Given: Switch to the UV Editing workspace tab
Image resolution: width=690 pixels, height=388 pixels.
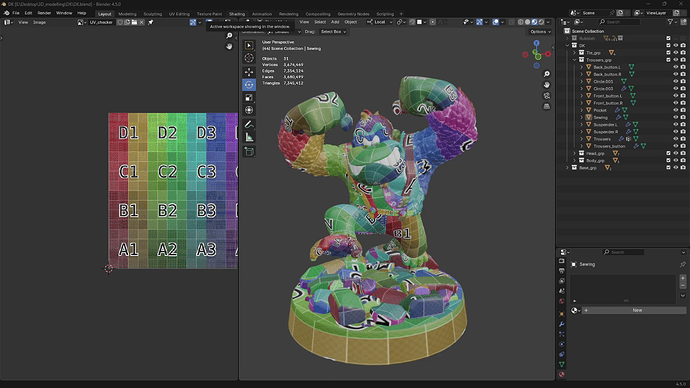Looking at the screenshot, I should [x=179, y=14].
